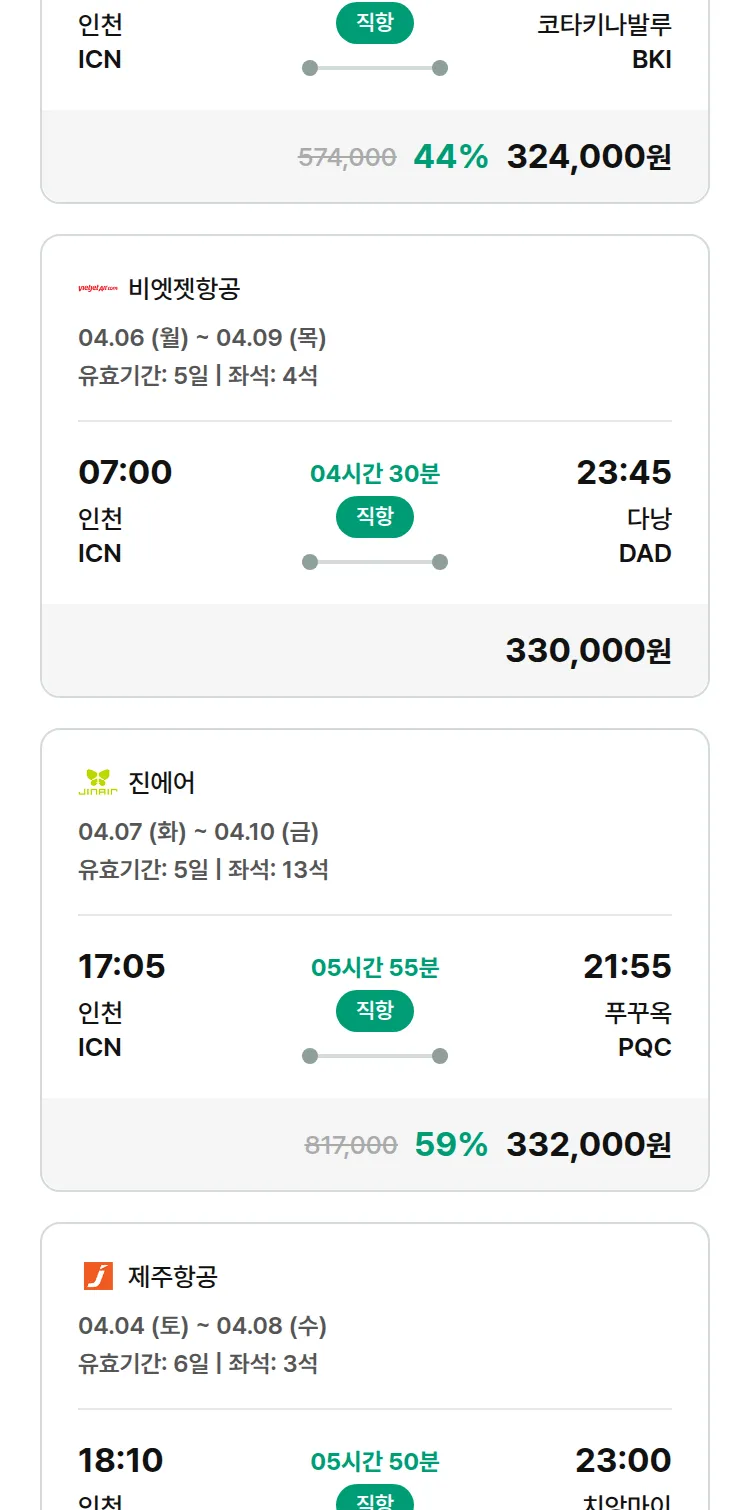This screenshot has height=1510, width=750.
Task: Open the 제주항공 airline name
Action: tap(173, 1276)
